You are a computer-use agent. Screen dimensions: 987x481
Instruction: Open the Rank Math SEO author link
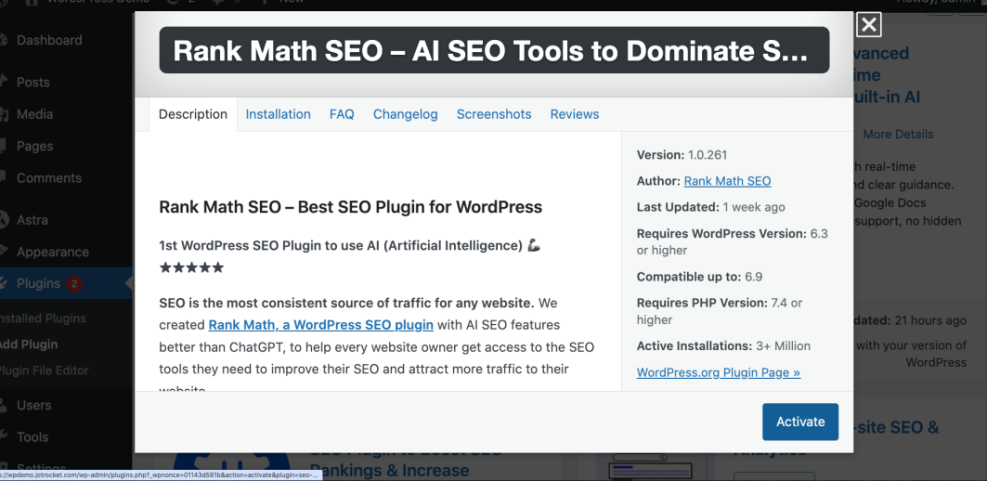click(727, 181)
